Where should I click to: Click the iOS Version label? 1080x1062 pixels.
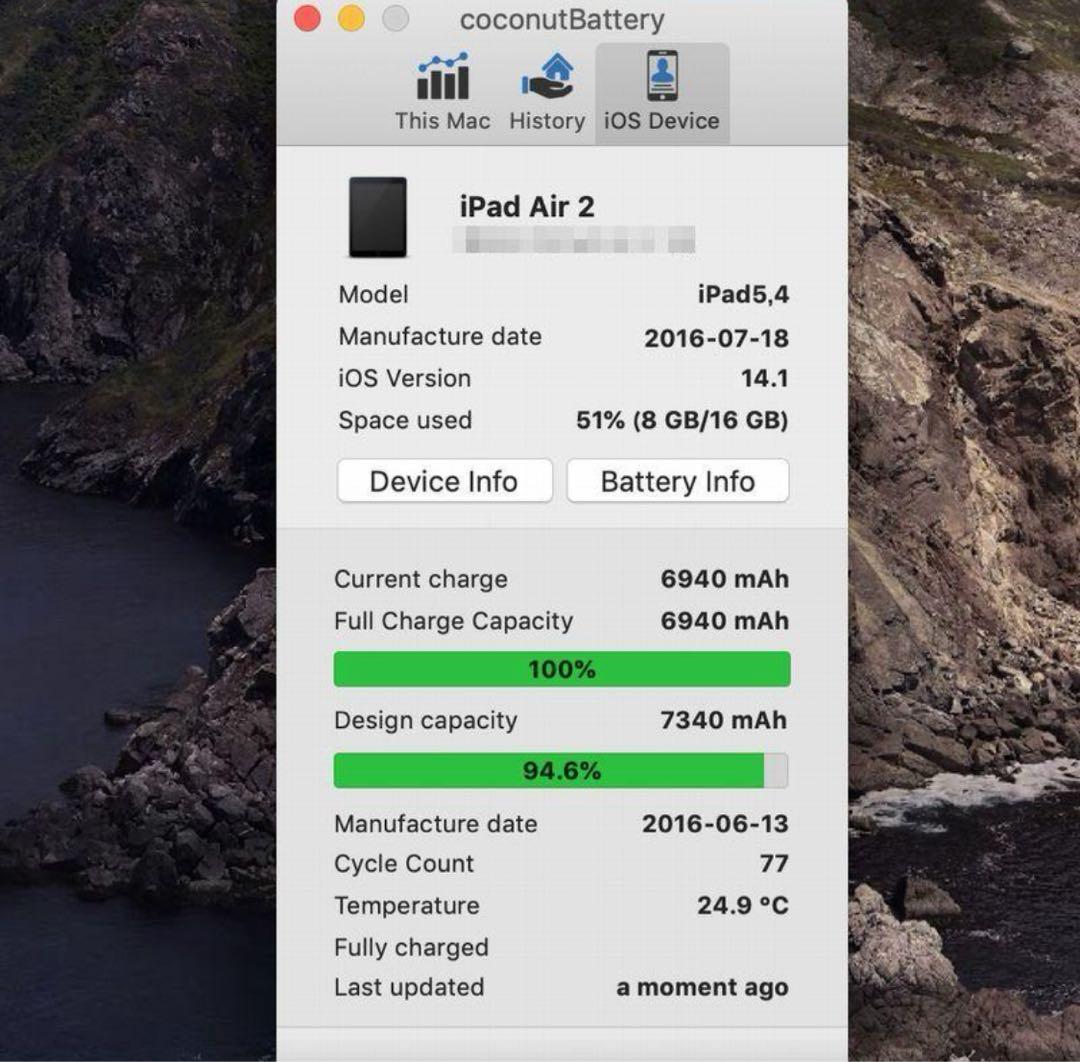tap(404, 379)
